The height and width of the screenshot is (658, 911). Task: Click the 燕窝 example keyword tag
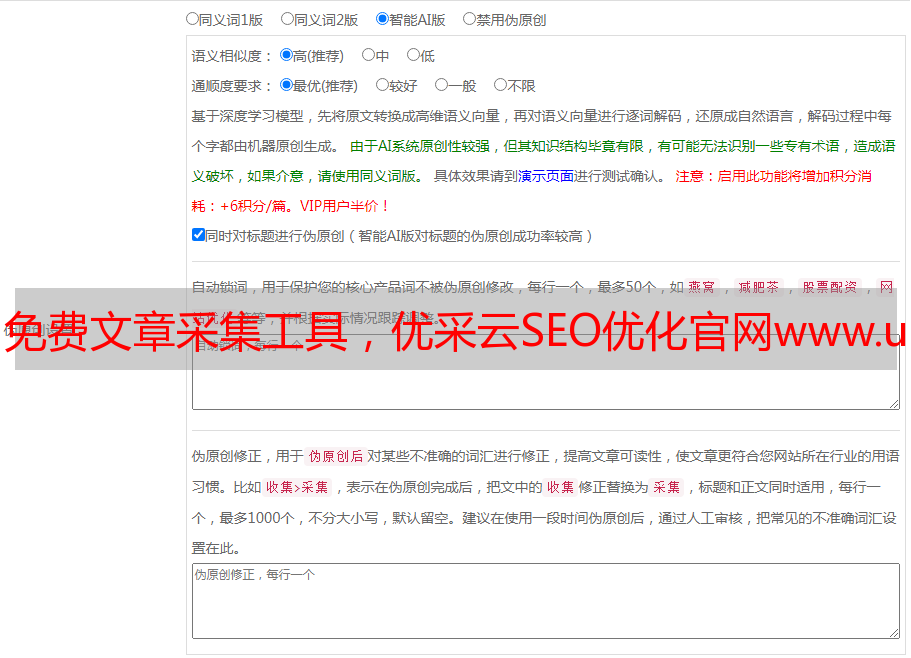(x=701, y=287)
